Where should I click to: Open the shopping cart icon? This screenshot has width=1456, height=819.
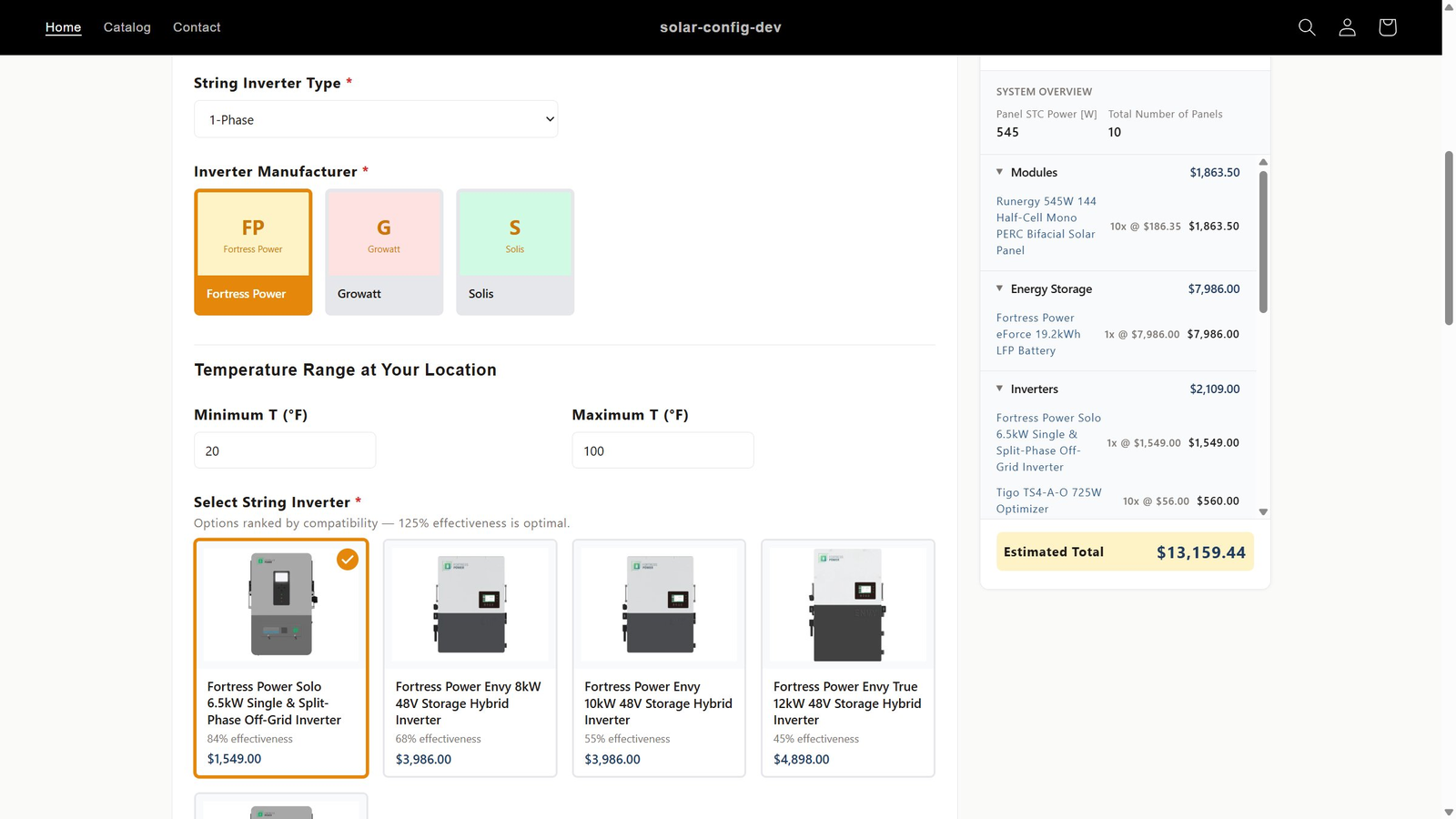point(1387,27)
